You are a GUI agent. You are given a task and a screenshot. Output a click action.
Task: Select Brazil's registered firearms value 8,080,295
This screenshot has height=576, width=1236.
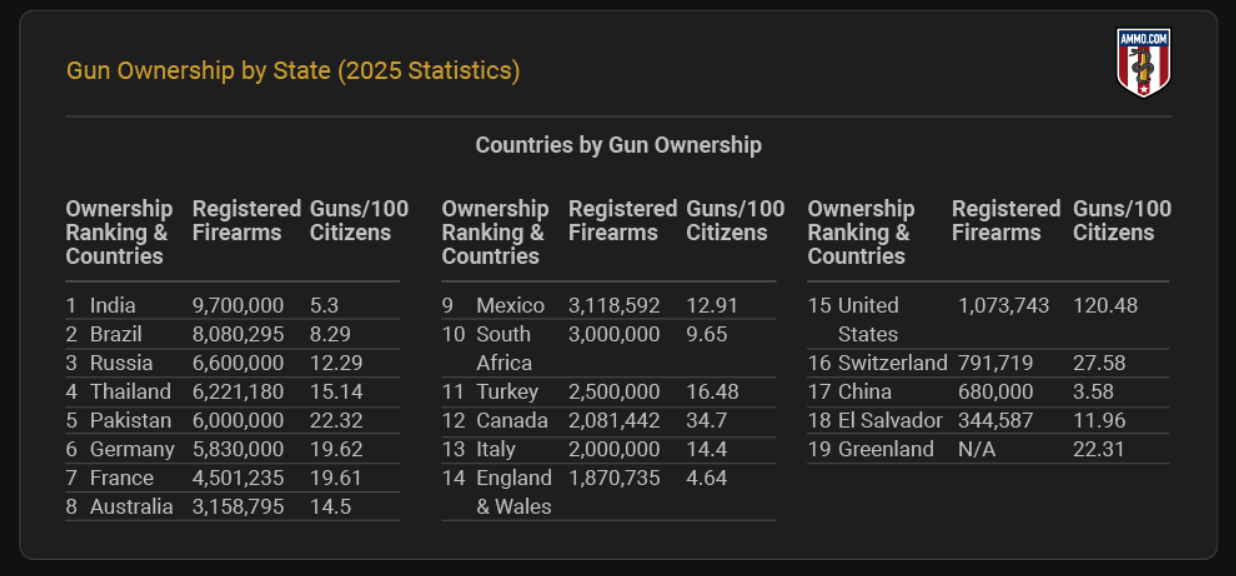pos(238,334)
